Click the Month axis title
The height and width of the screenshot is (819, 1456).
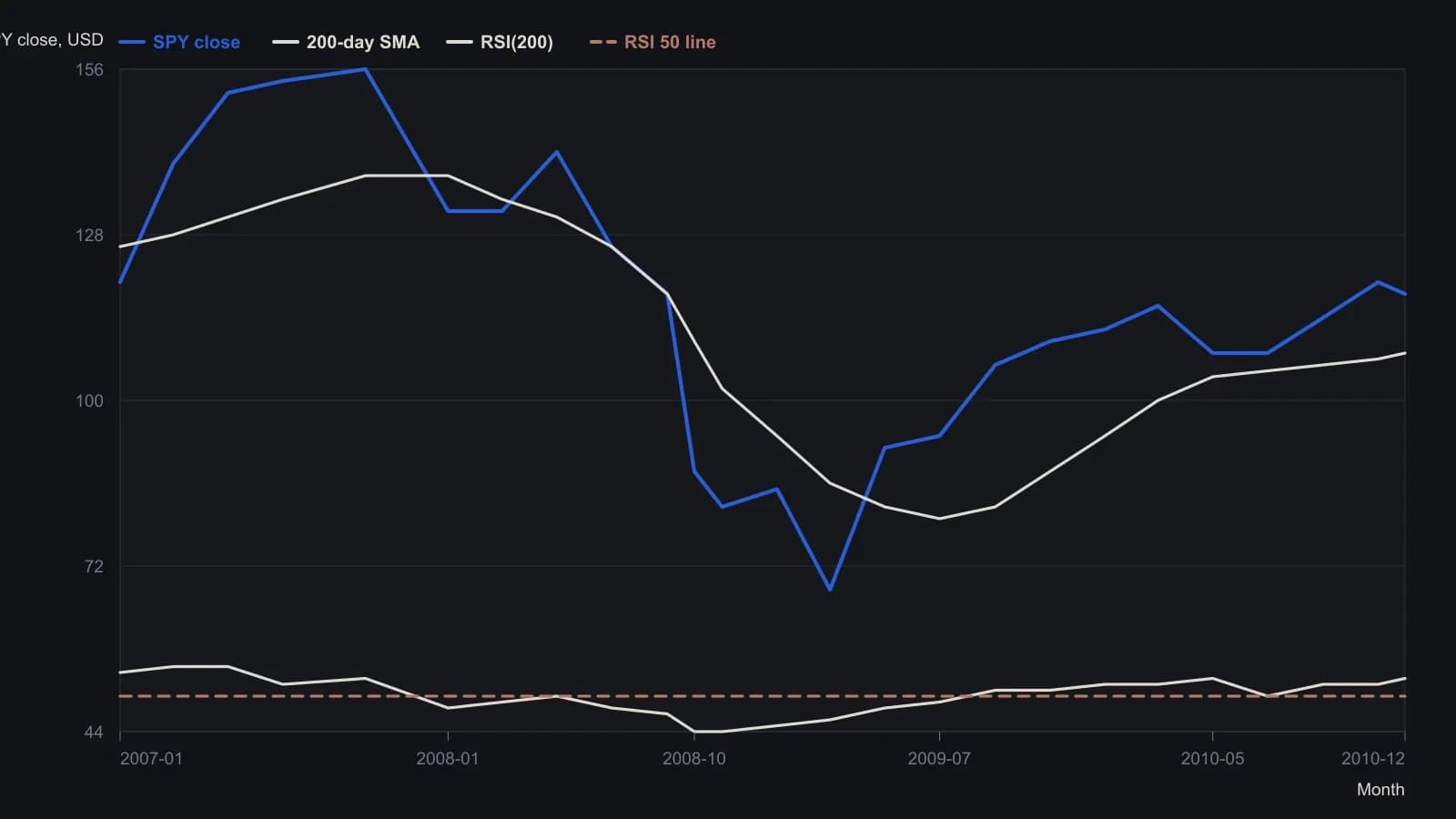pos(1380,790)
